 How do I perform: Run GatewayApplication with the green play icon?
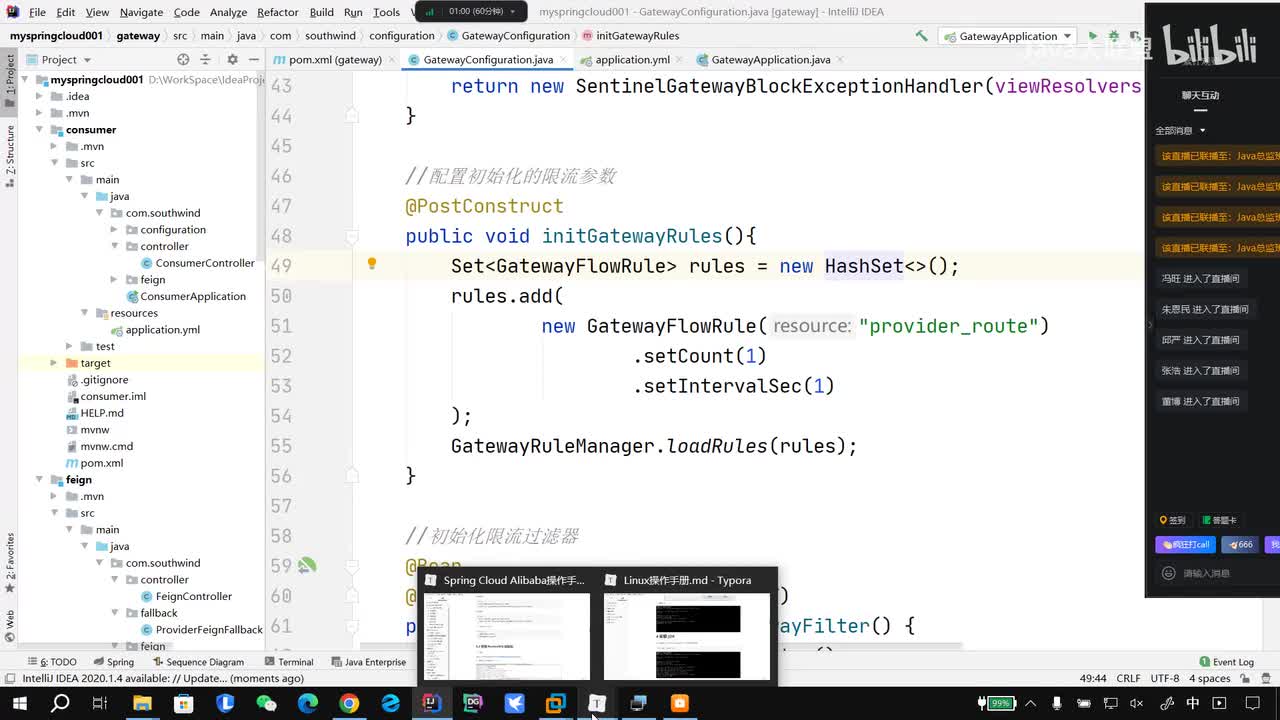pos(1092,36)
